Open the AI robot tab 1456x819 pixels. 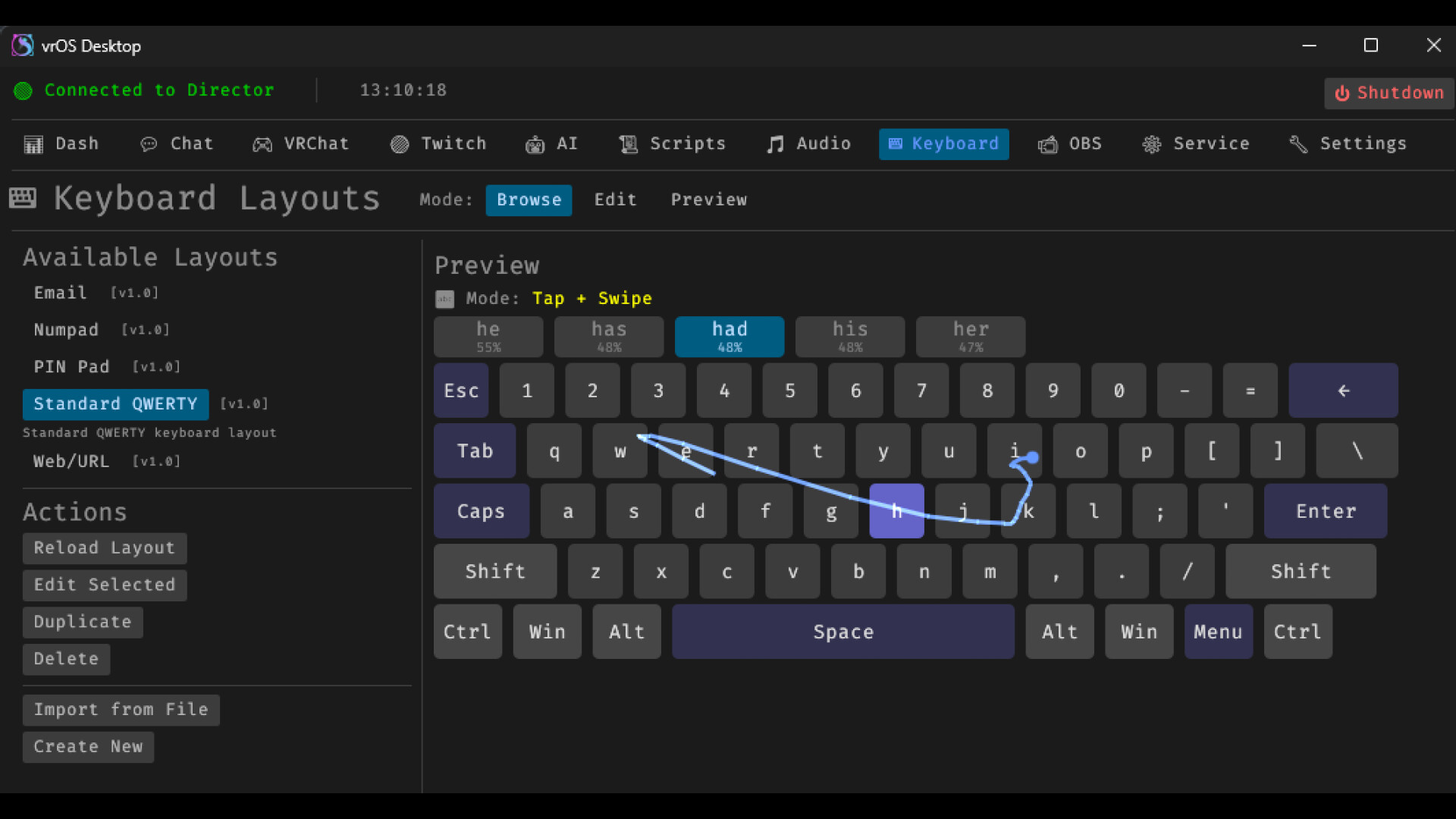coord(551,144)
